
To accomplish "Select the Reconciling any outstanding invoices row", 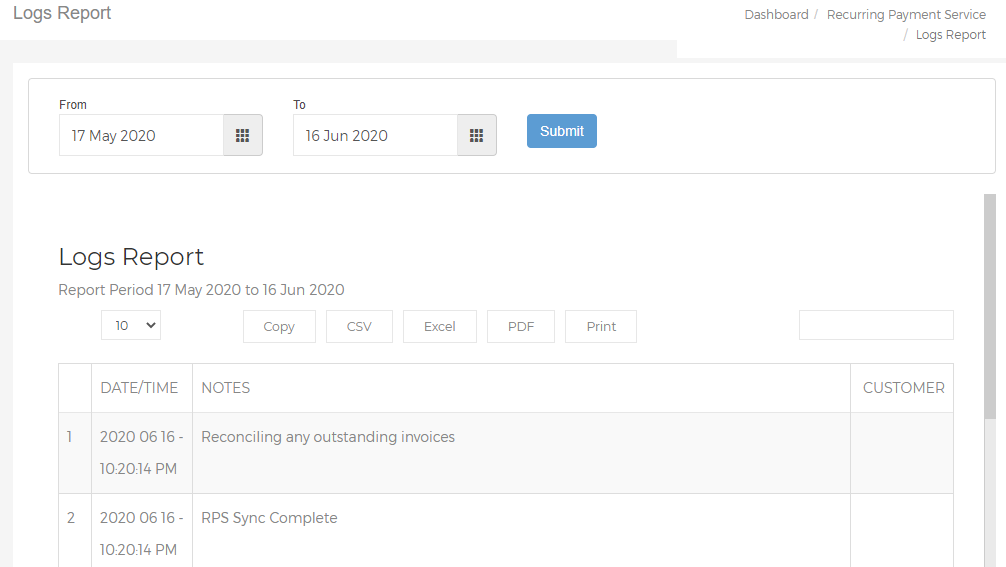I will coord(506,453).
